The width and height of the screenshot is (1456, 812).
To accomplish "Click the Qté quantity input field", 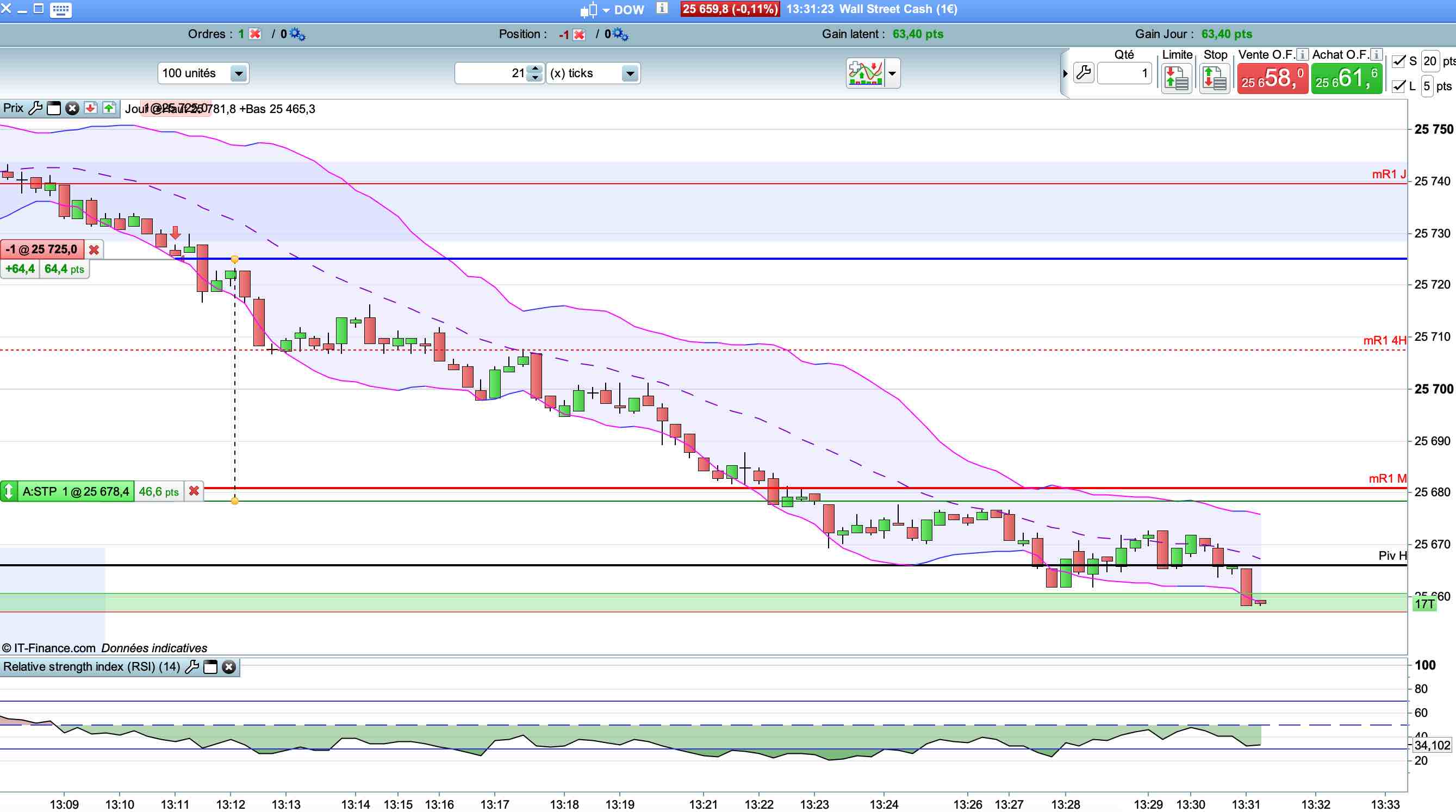I will [1123, 73].
